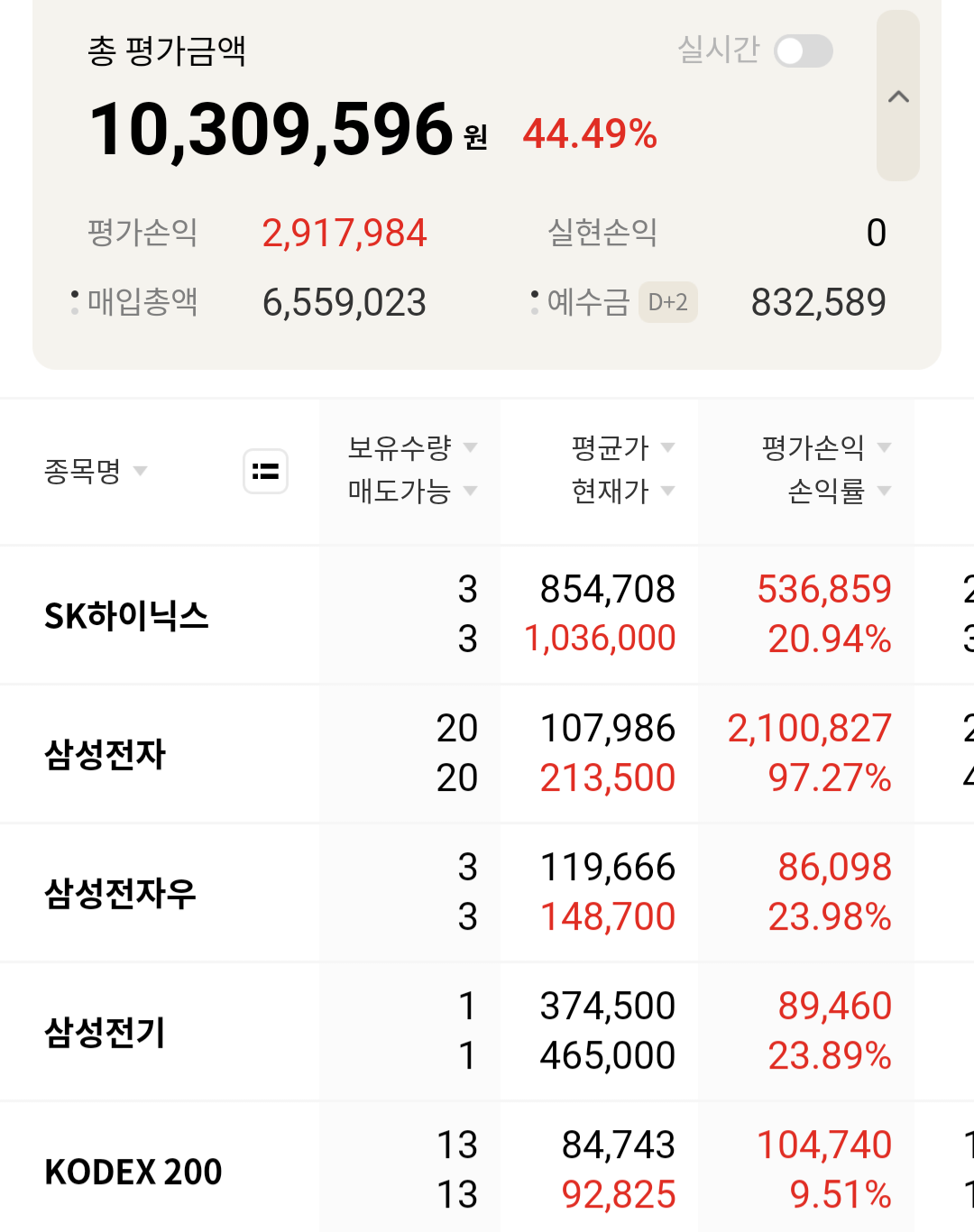Collapse the summary panel with up chevron

pyautogui.click(x=898, y=96)
